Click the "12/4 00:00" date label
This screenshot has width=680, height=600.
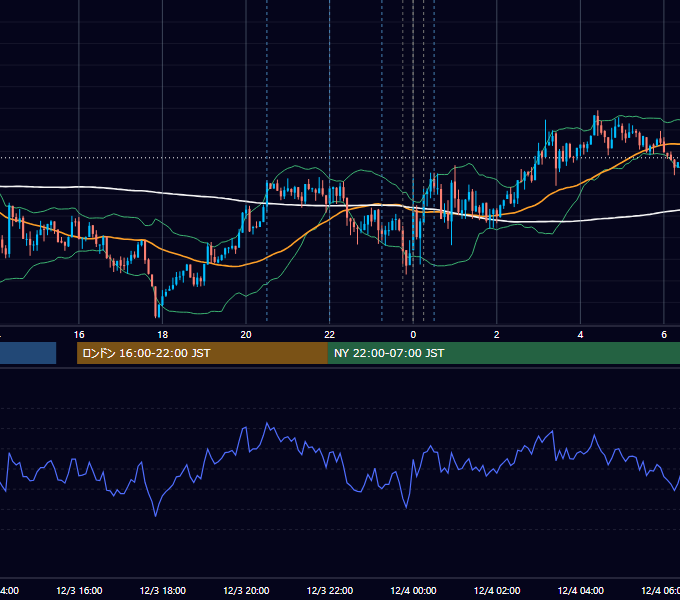[413, 590]
